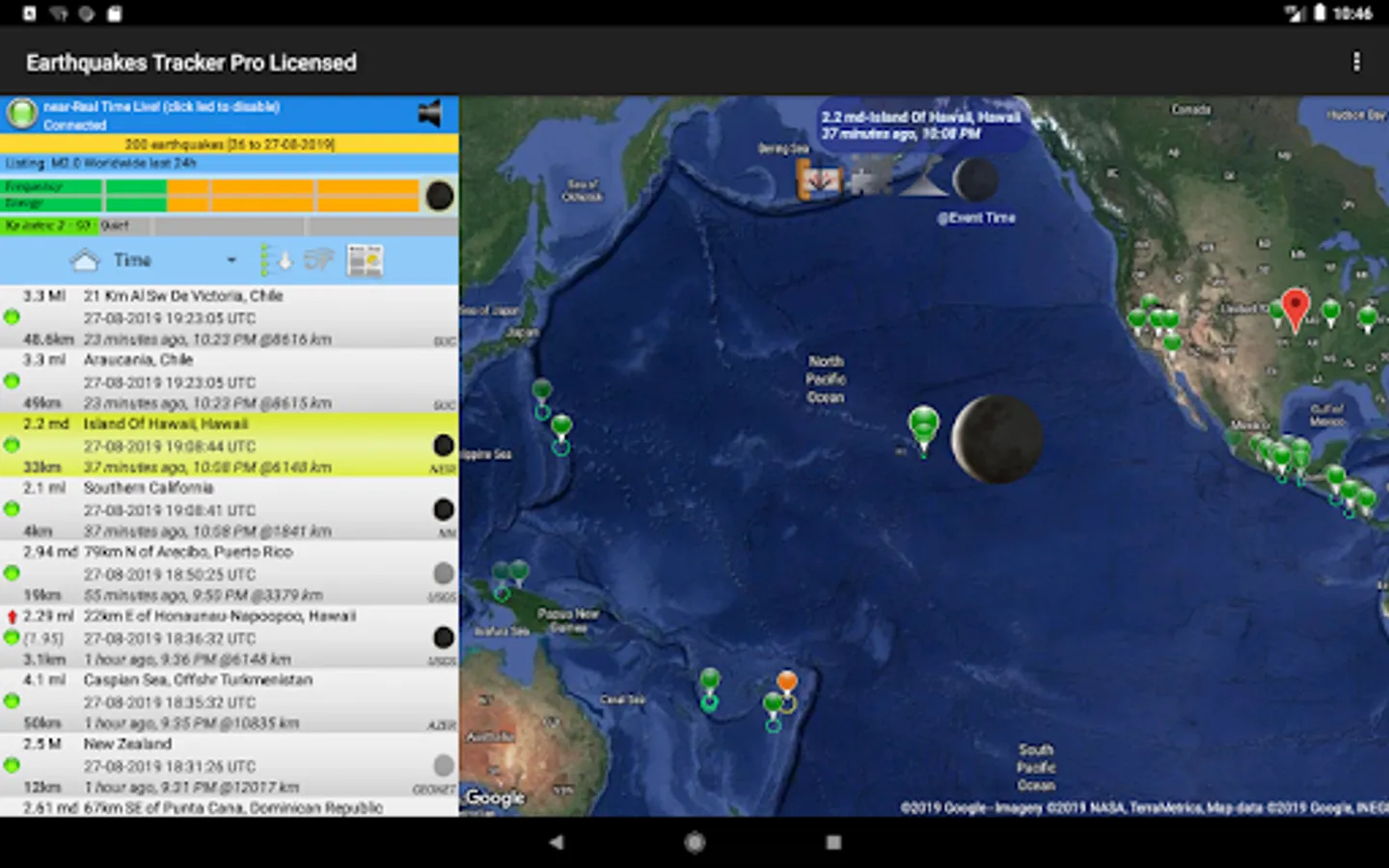Click the Google logo on map
Image resolution: width=1389 pixels, height=868 pixels.
click(495, 798)
